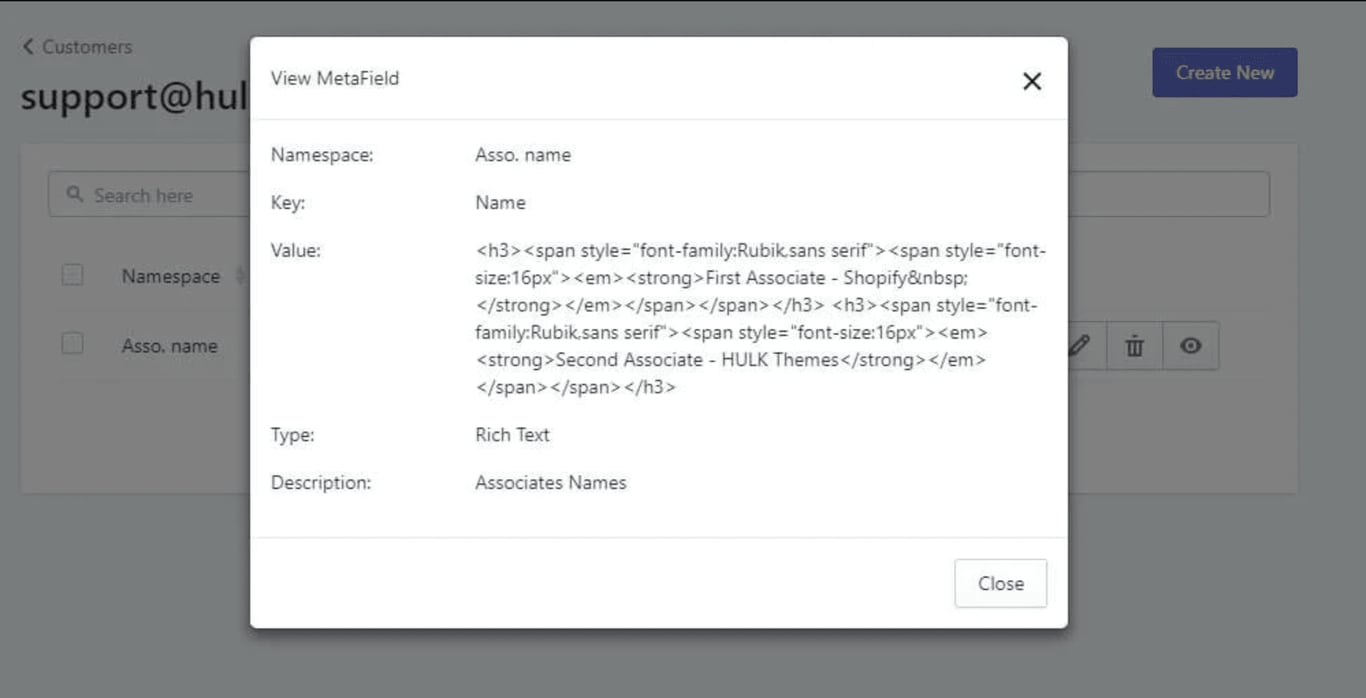Delete the metafield using trash icon
This screenshot has width=1366, height=698.
pyautogui.click(x=1134, y=346)
